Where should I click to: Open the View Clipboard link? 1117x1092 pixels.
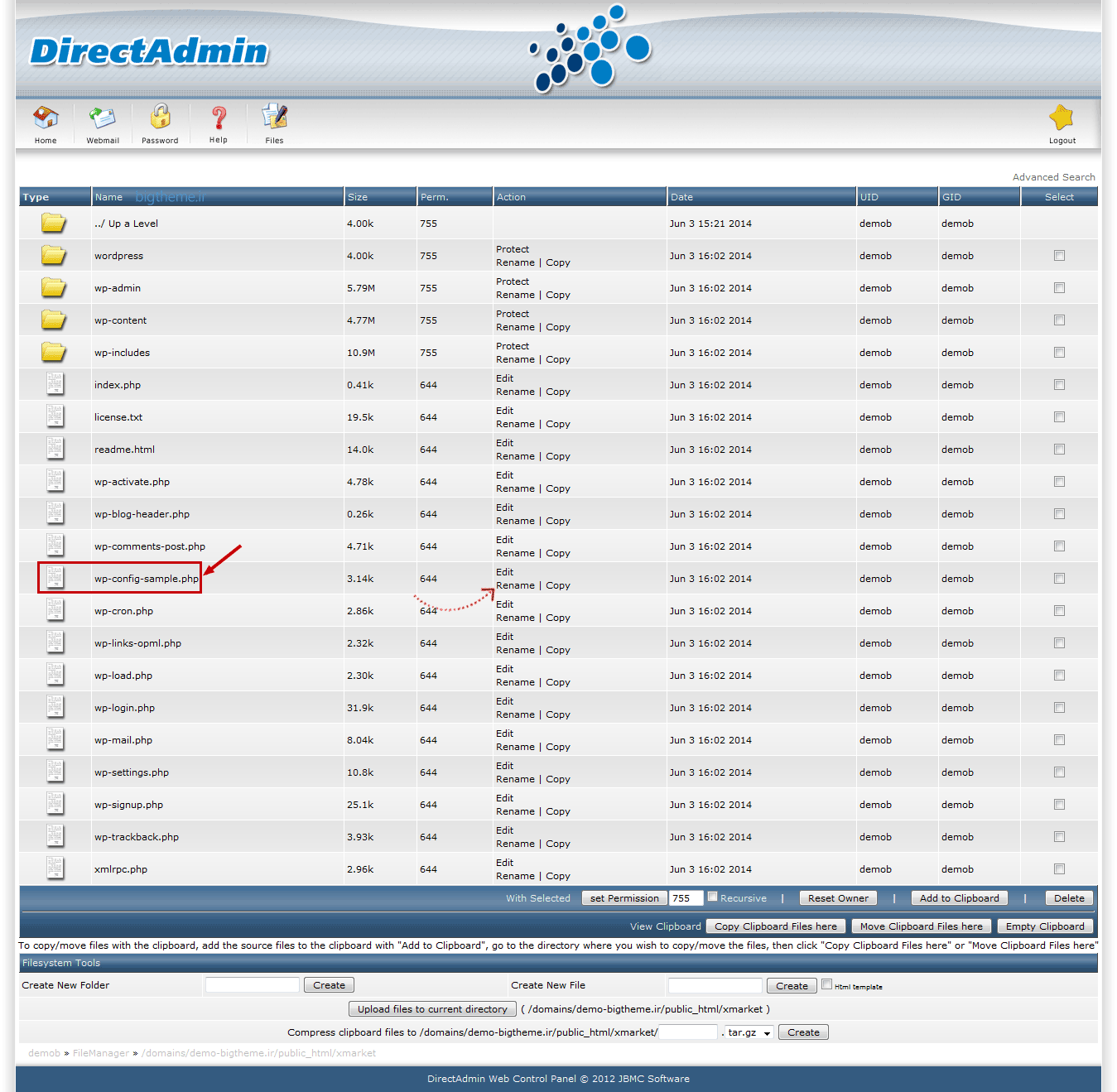(665, 926)
